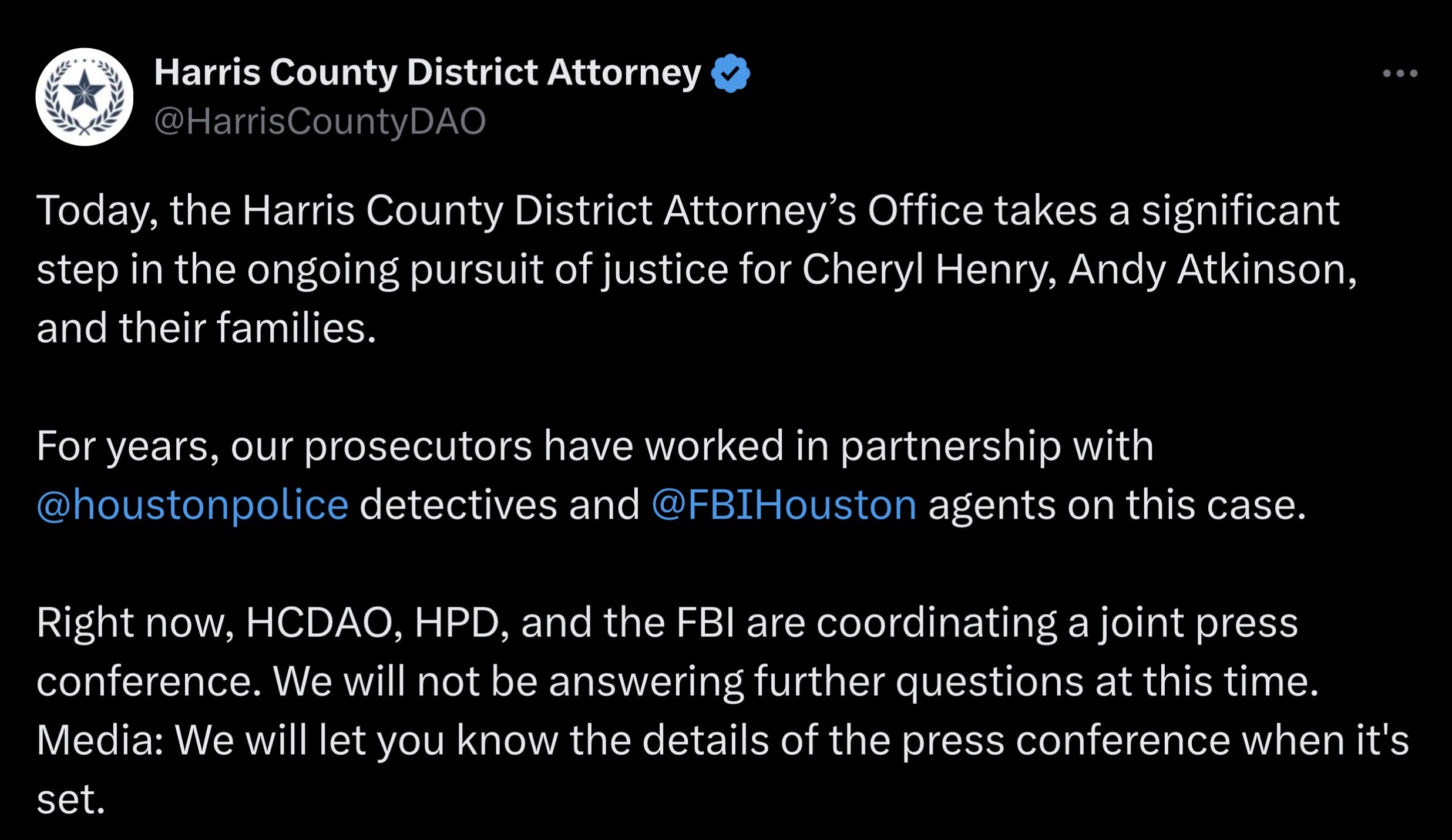
Task: Click the phrase joint press in the post
Action: tap(1199, 624)
